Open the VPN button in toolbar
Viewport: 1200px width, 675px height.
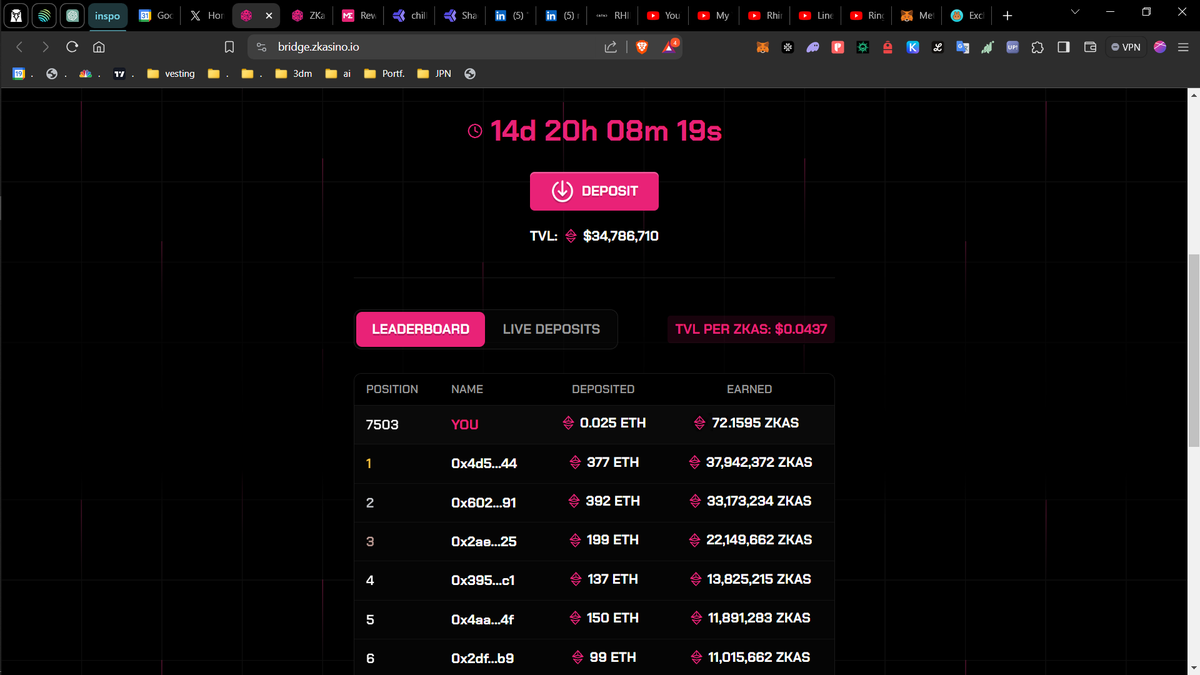pos(1125,47)
